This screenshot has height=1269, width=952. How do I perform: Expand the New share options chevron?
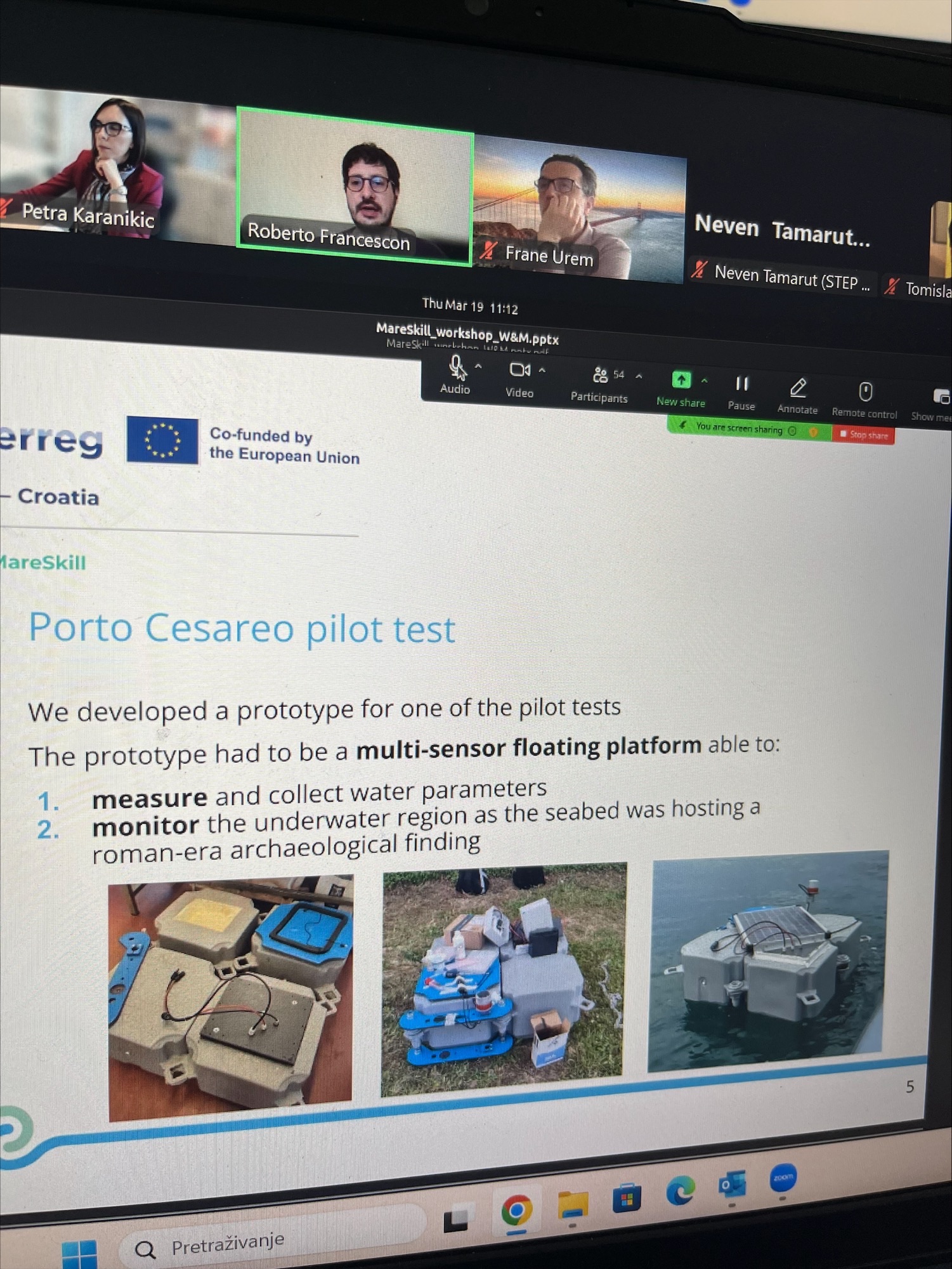pyautogui.click(x=704, y=381)
